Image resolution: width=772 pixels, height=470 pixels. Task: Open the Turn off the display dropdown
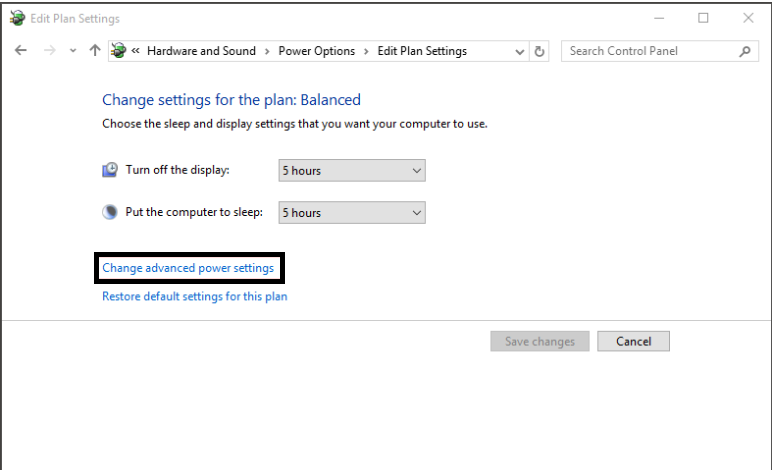coord(352,171)
